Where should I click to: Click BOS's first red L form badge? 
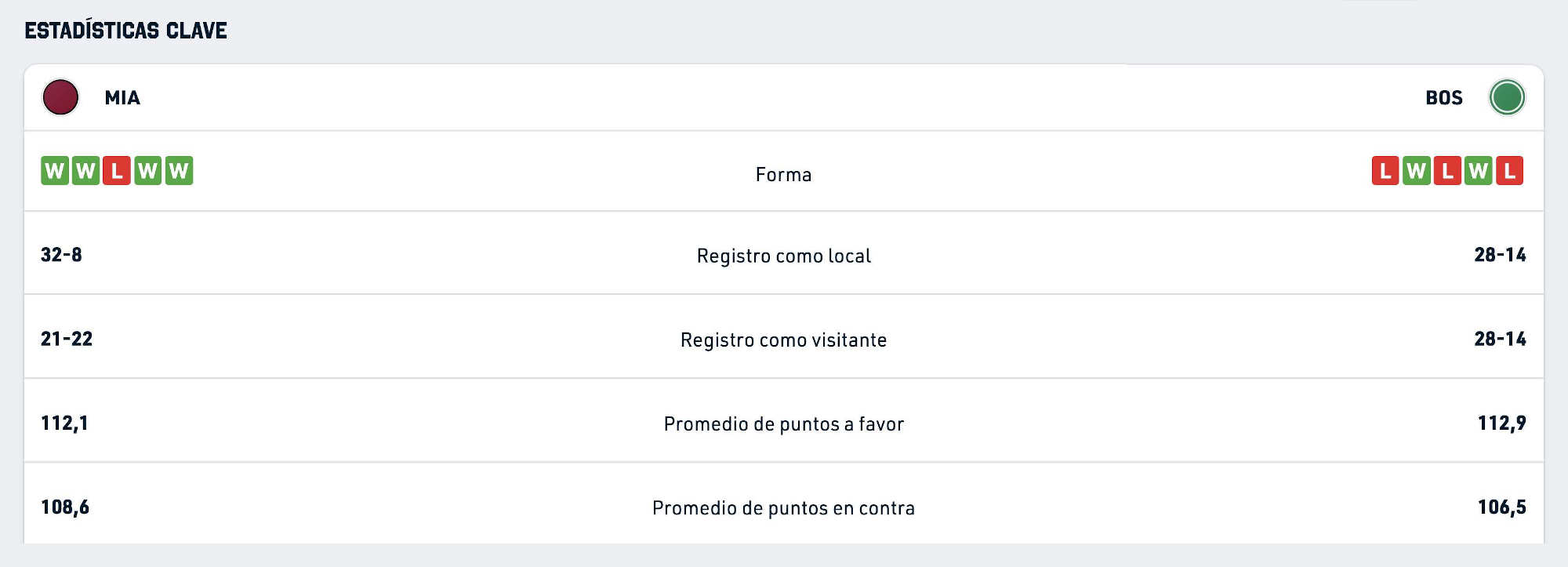1385,171
